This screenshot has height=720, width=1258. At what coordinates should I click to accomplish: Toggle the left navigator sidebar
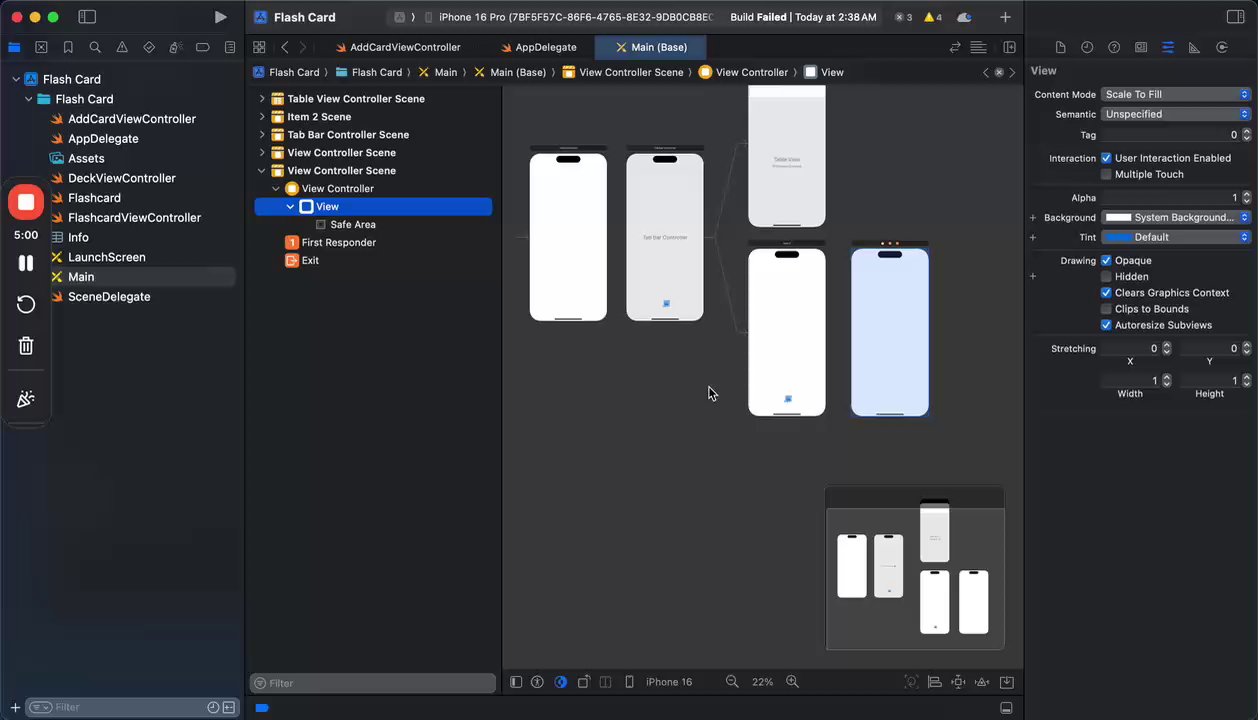tap(87, 17)
